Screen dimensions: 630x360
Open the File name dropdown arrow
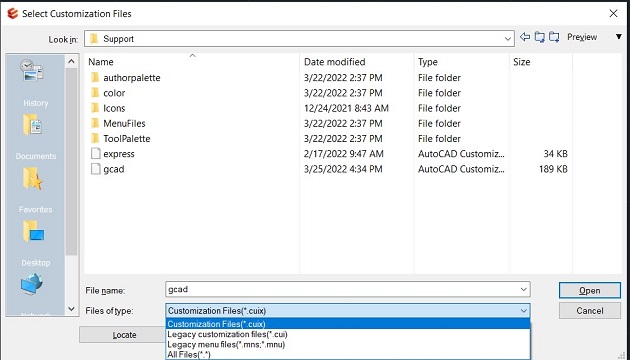524,289
